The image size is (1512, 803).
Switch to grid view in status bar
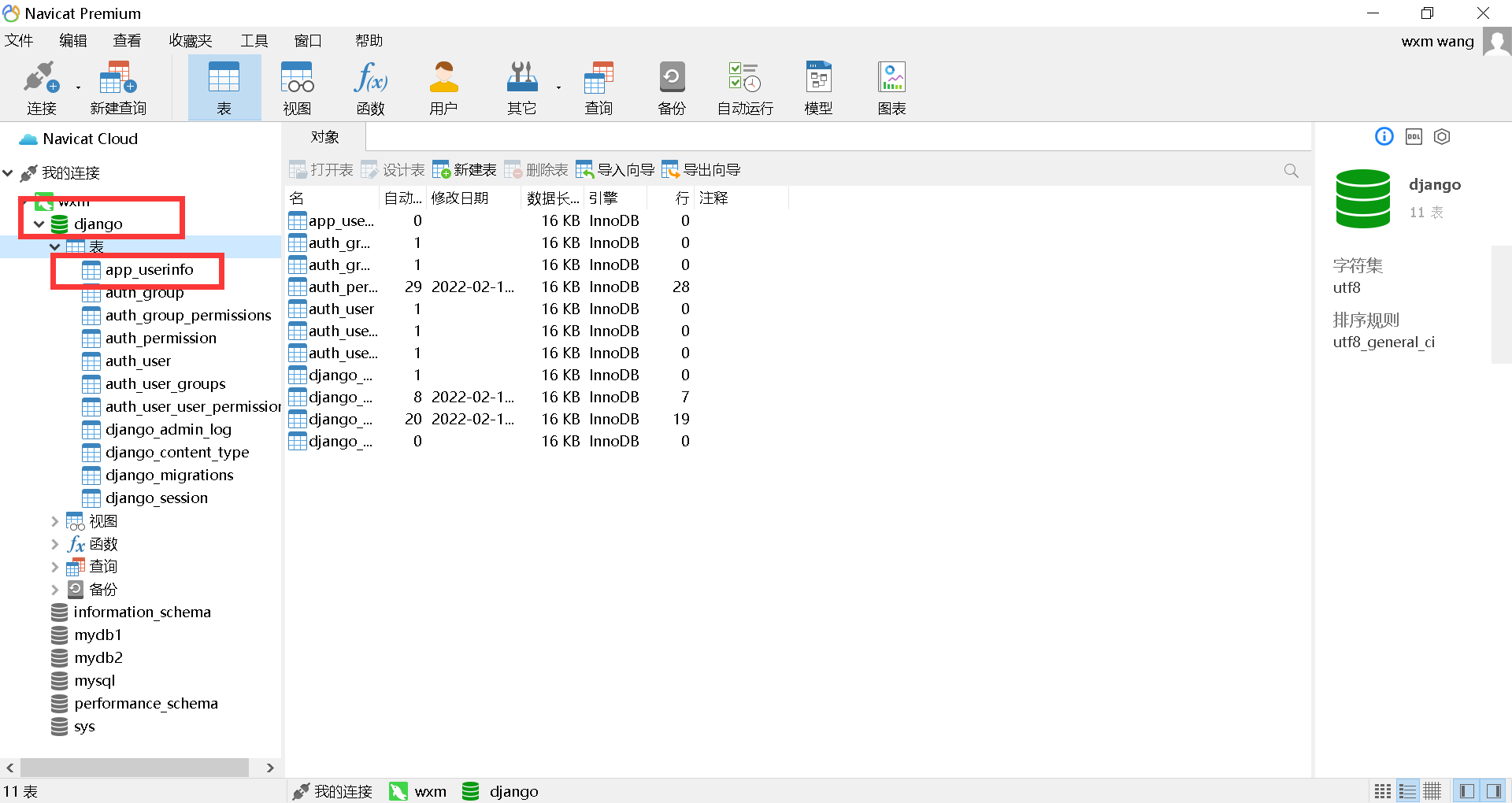pos(1383,790)
